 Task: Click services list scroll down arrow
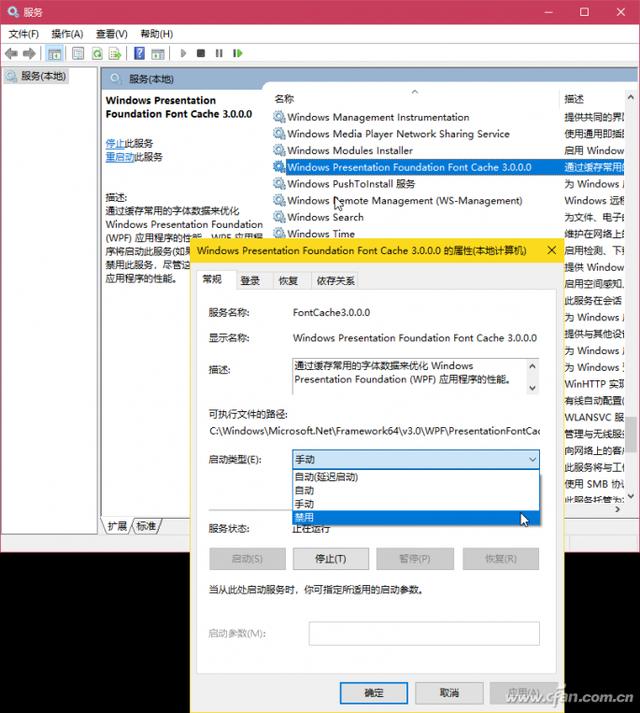point(630,496)
